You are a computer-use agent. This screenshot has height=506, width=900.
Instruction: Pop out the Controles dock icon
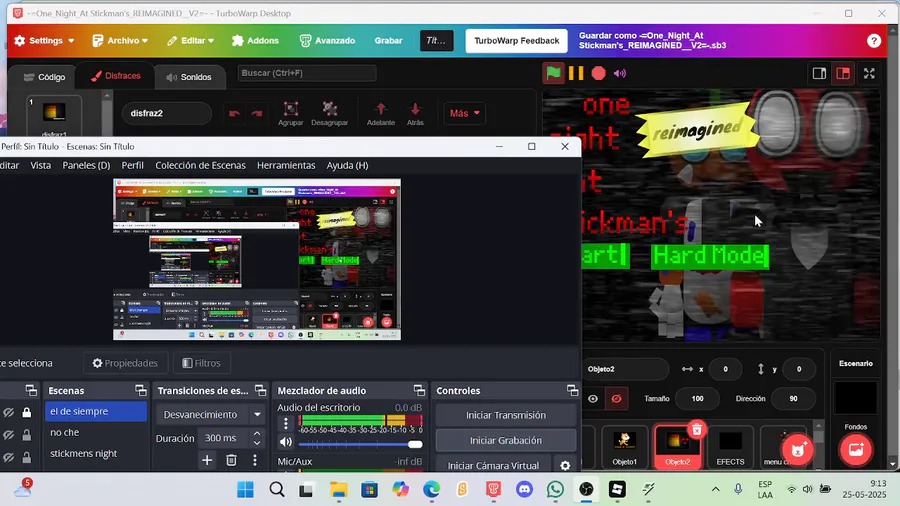[x=572, y=390]
